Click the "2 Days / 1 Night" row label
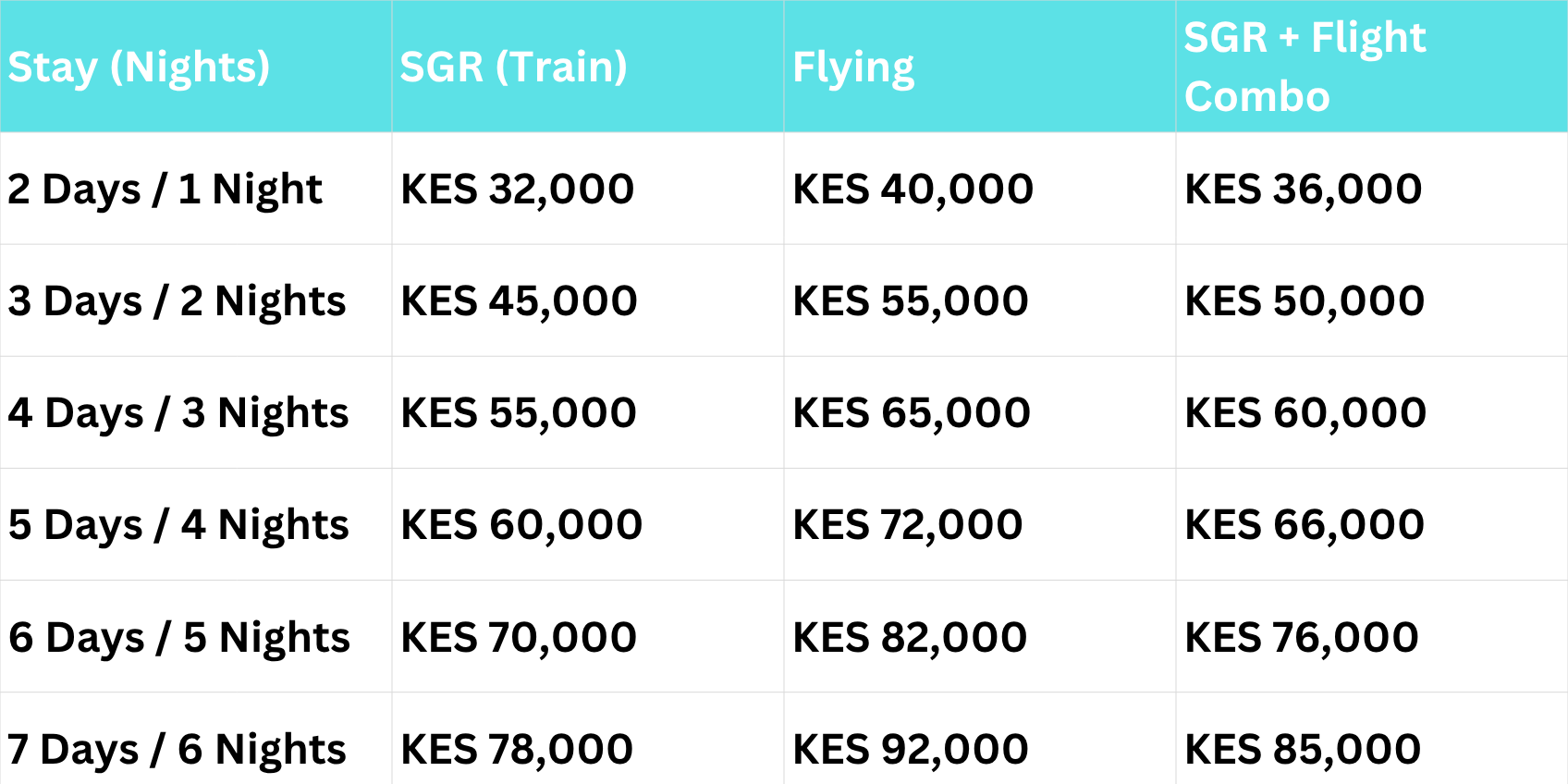1568x784 pixels. click(165, 190)
